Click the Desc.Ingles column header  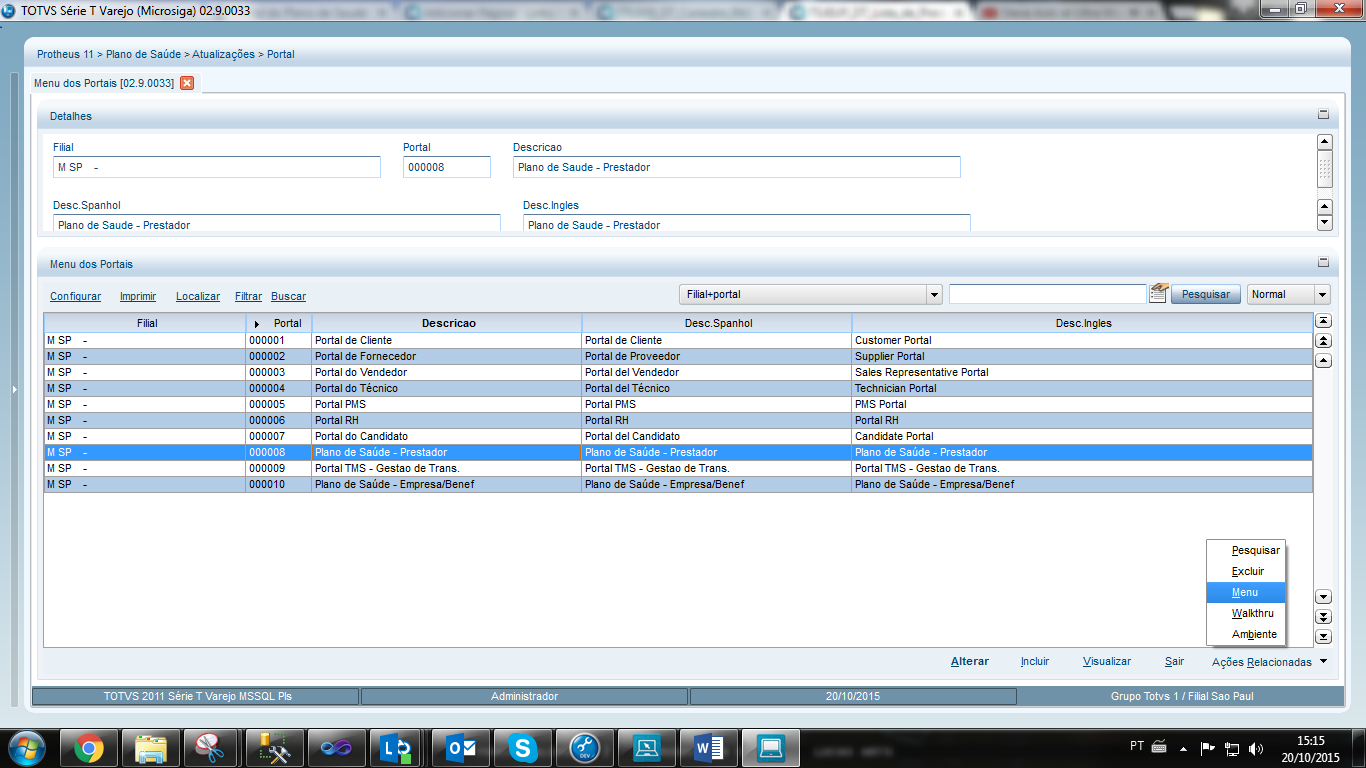1082,323
